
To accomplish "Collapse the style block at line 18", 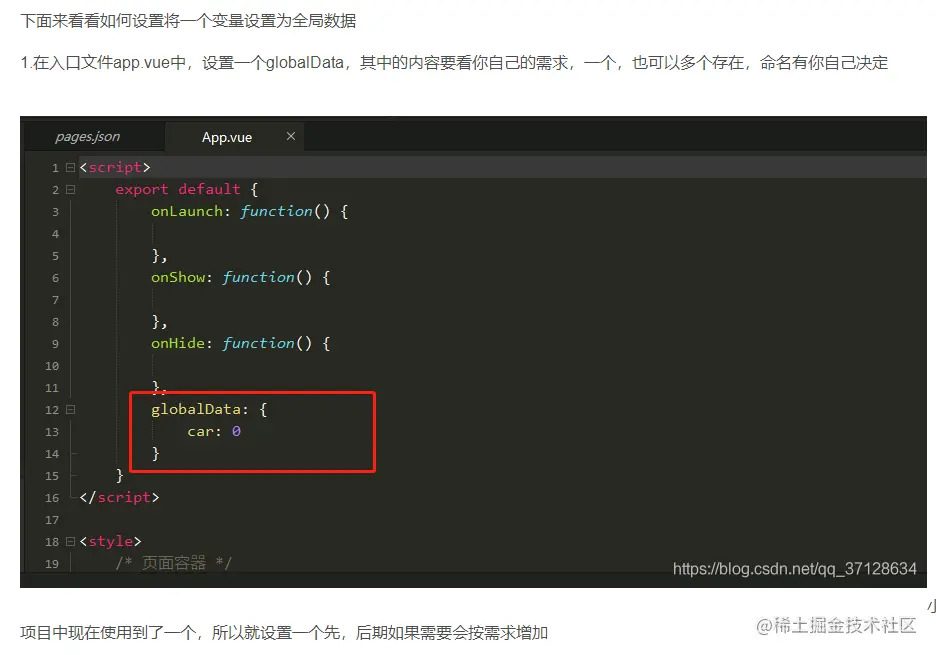I will tap(70, 542).
